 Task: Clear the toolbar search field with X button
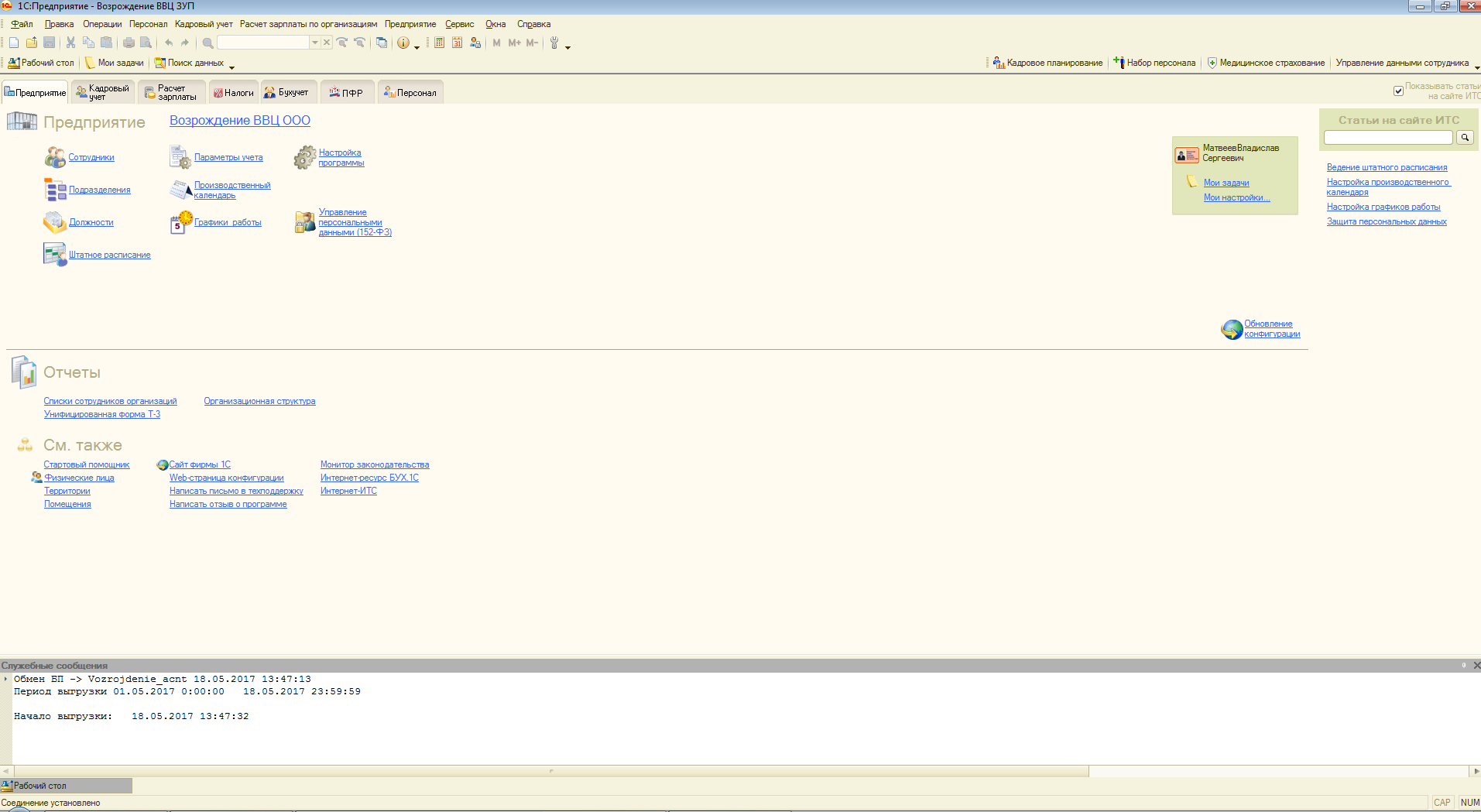pos(327,43)
